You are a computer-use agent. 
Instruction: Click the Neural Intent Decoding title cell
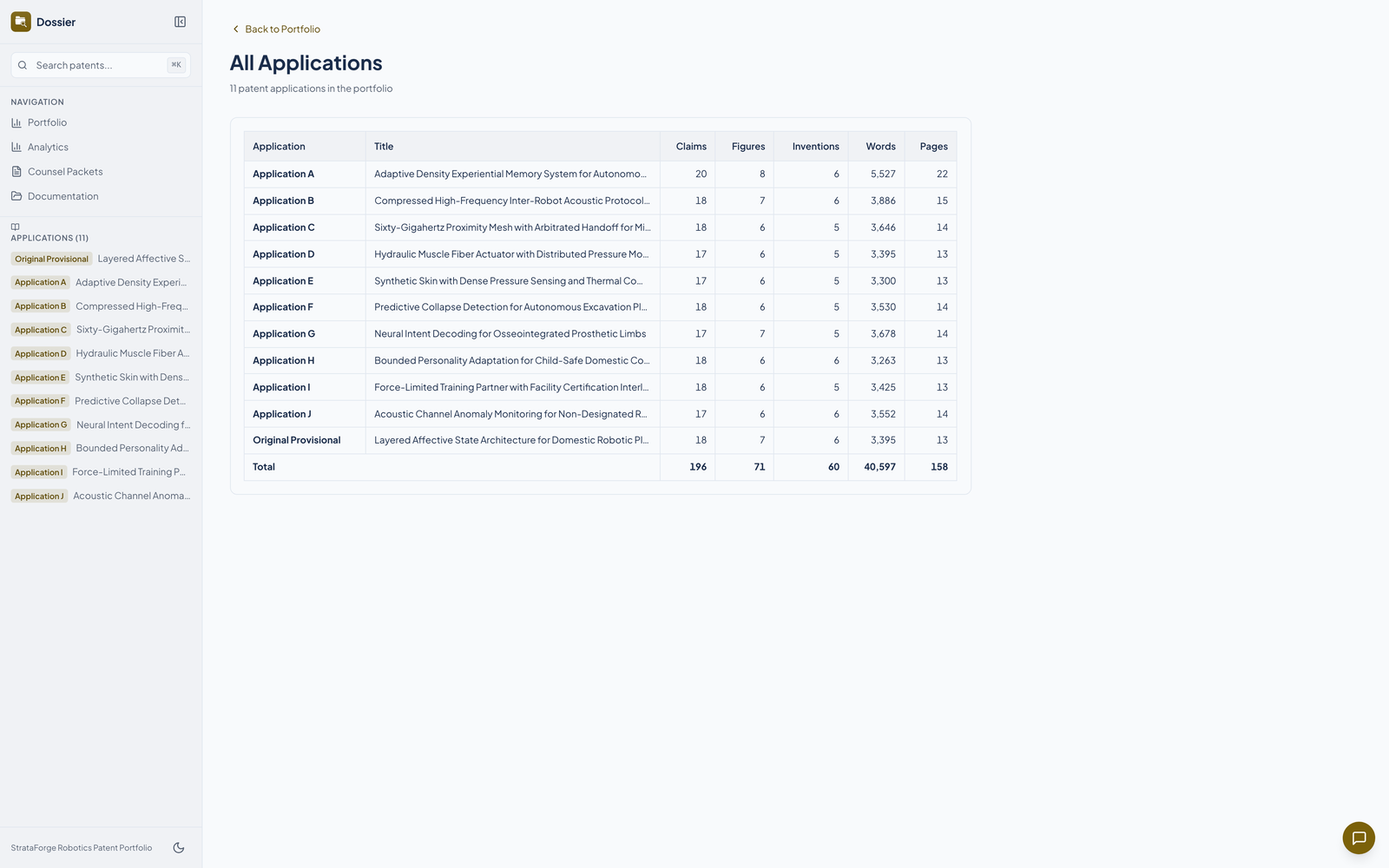pyautogui.click(x=512, y=334)
